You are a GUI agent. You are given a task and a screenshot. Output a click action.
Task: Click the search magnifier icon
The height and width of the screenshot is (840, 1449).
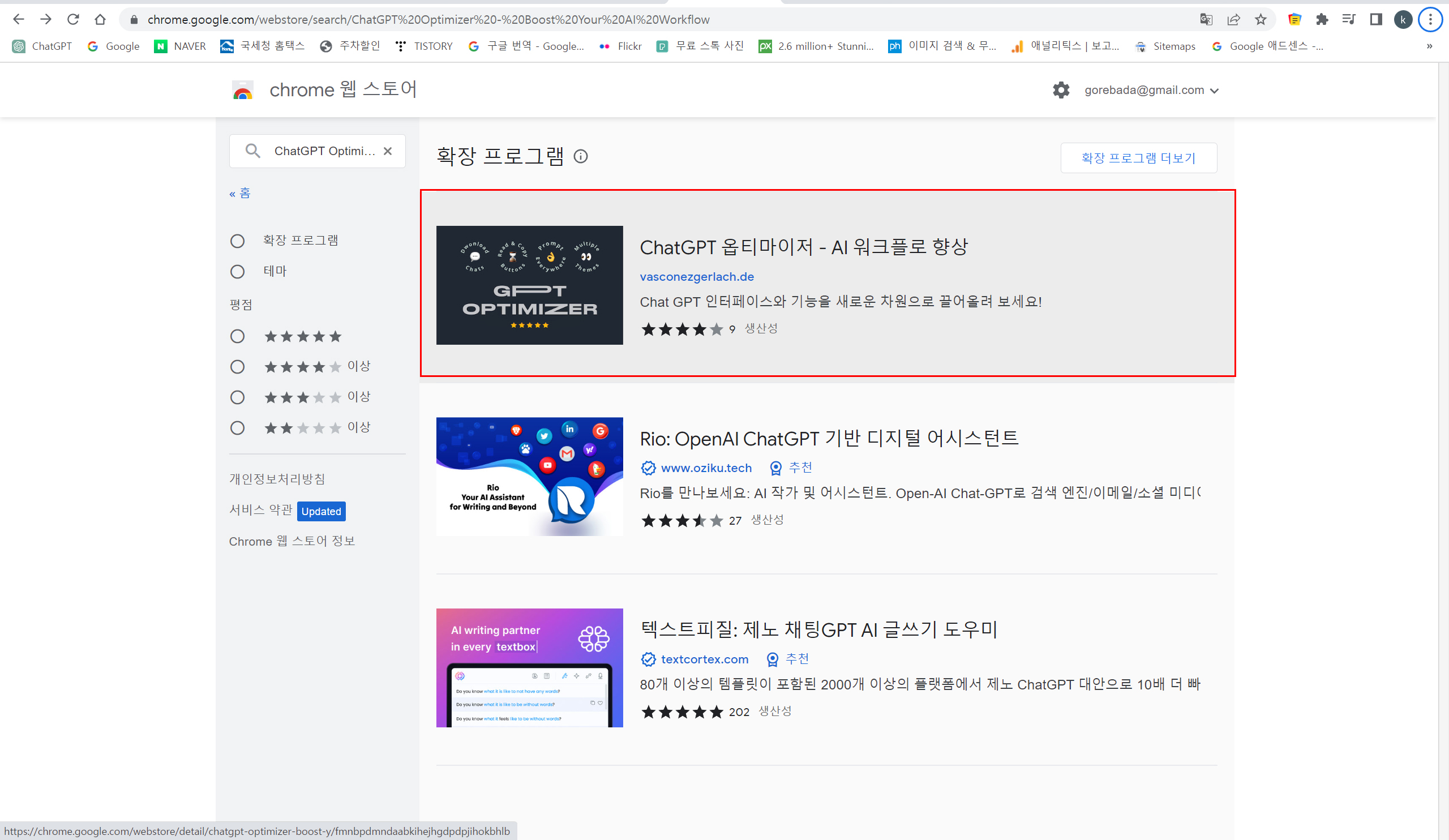(x=252, y=151)
